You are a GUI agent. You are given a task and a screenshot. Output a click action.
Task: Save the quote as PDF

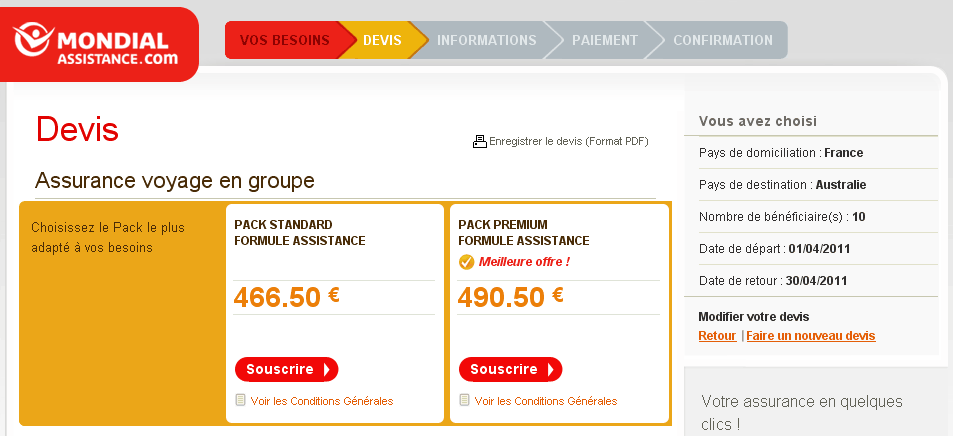(568, 141)
